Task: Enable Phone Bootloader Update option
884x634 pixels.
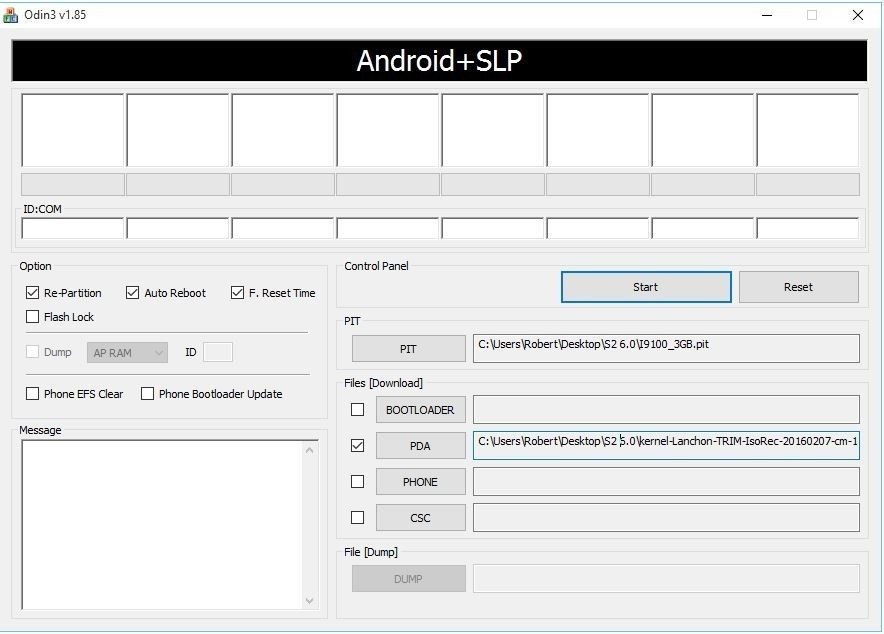Action: (x=147, y=393)
